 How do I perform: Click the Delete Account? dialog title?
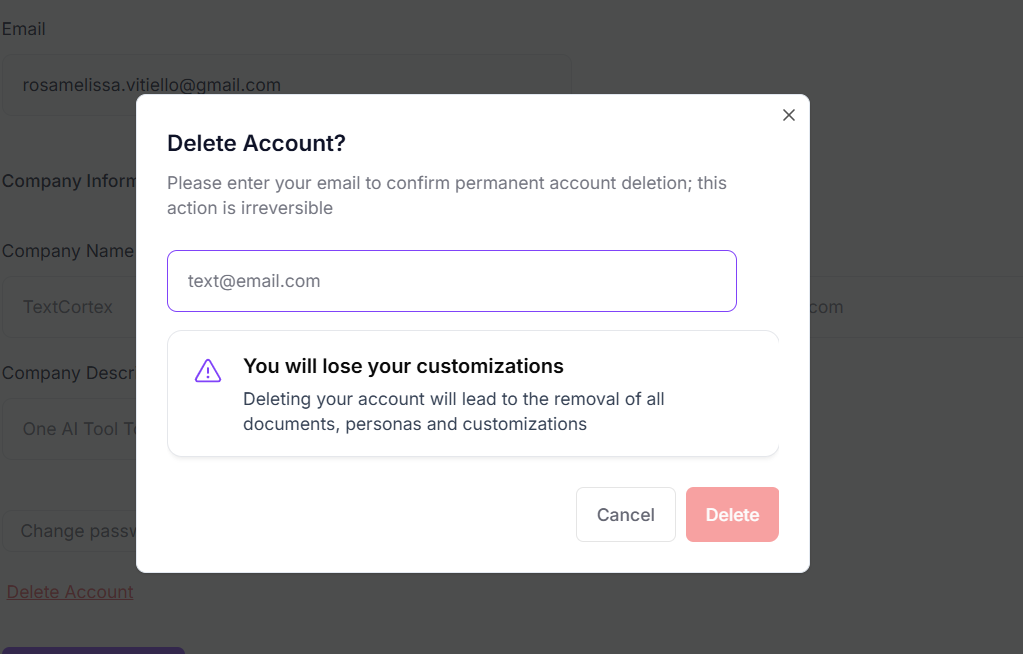click(x=257, y=143)
